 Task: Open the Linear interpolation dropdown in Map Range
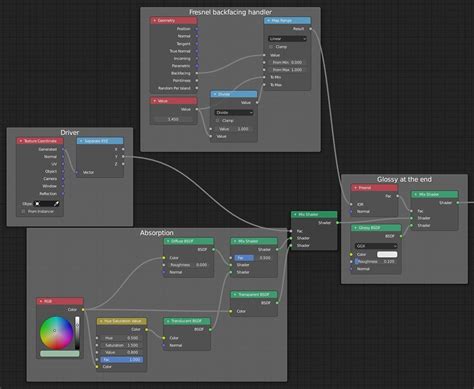[x=287, y=39]
